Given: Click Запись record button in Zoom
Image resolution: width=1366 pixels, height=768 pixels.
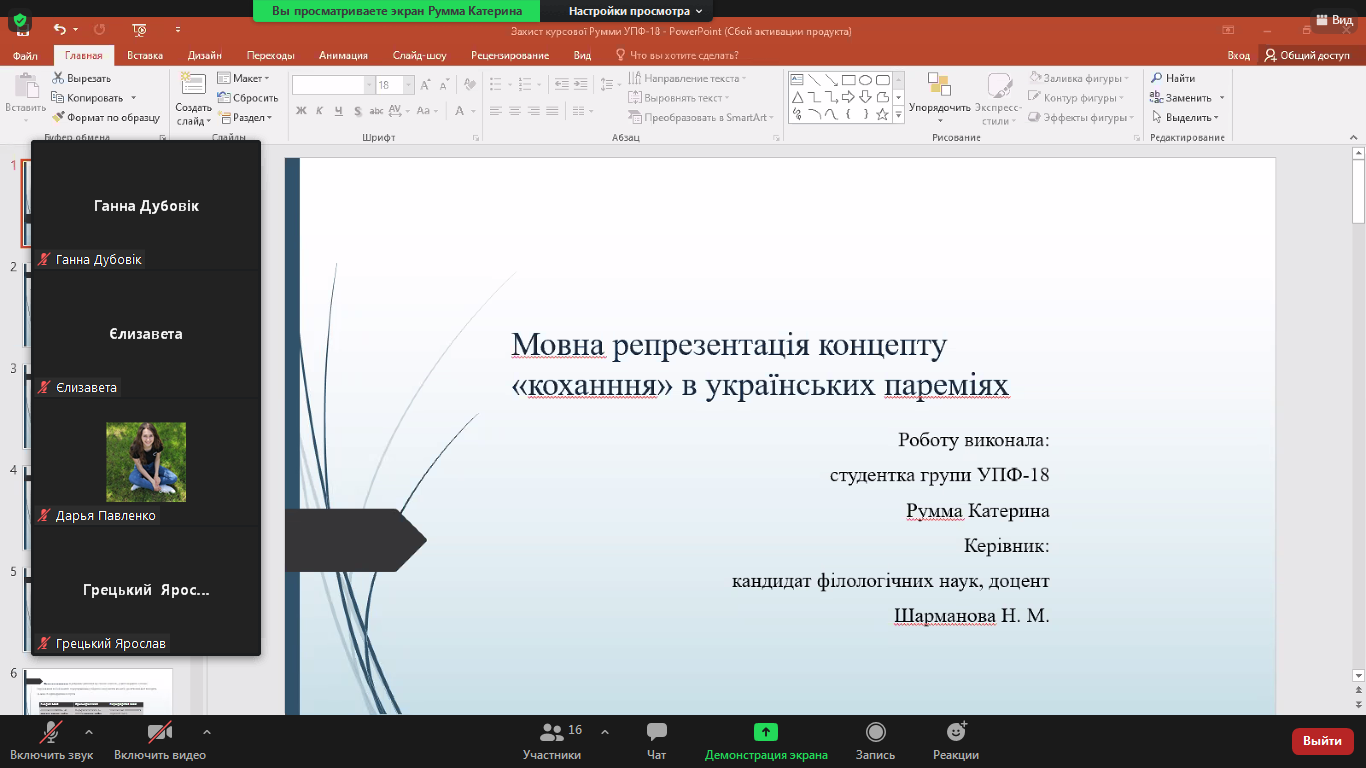Looking at the screenshot, I should (875, 740).
